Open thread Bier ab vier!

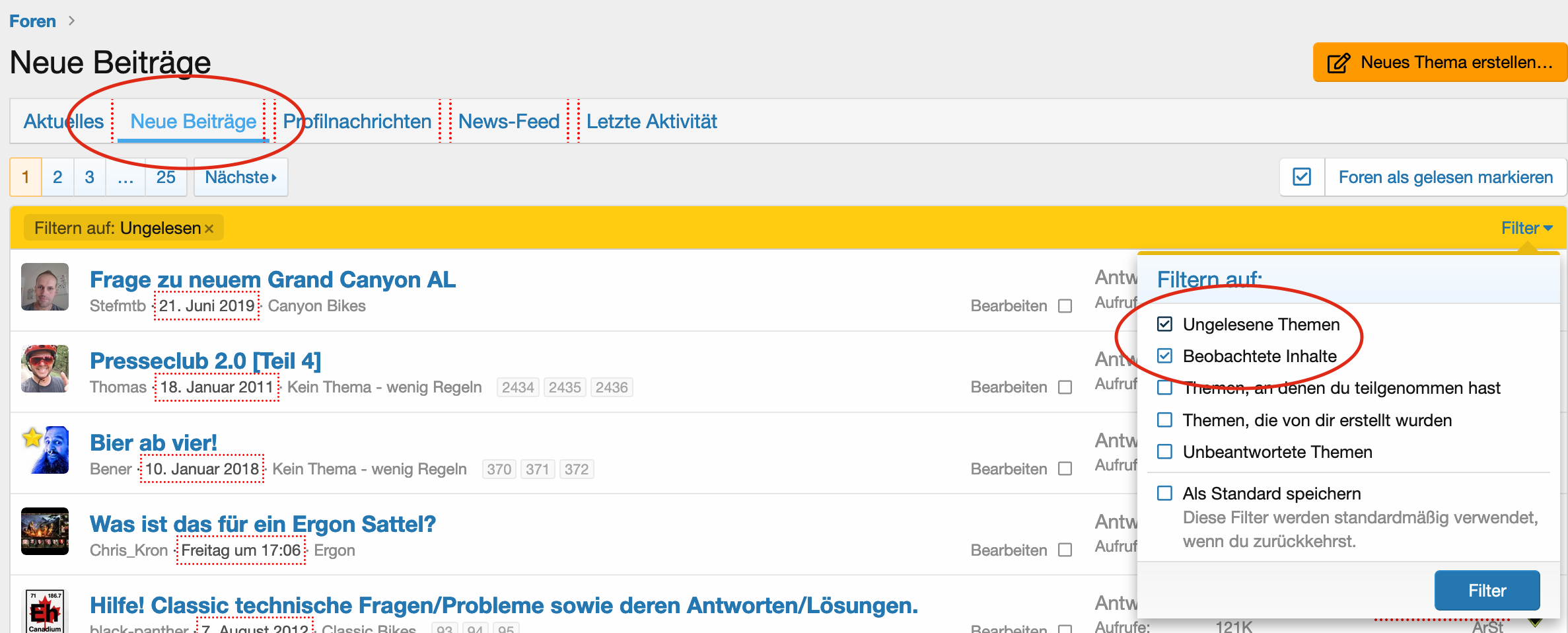click(x=153, y=443)
